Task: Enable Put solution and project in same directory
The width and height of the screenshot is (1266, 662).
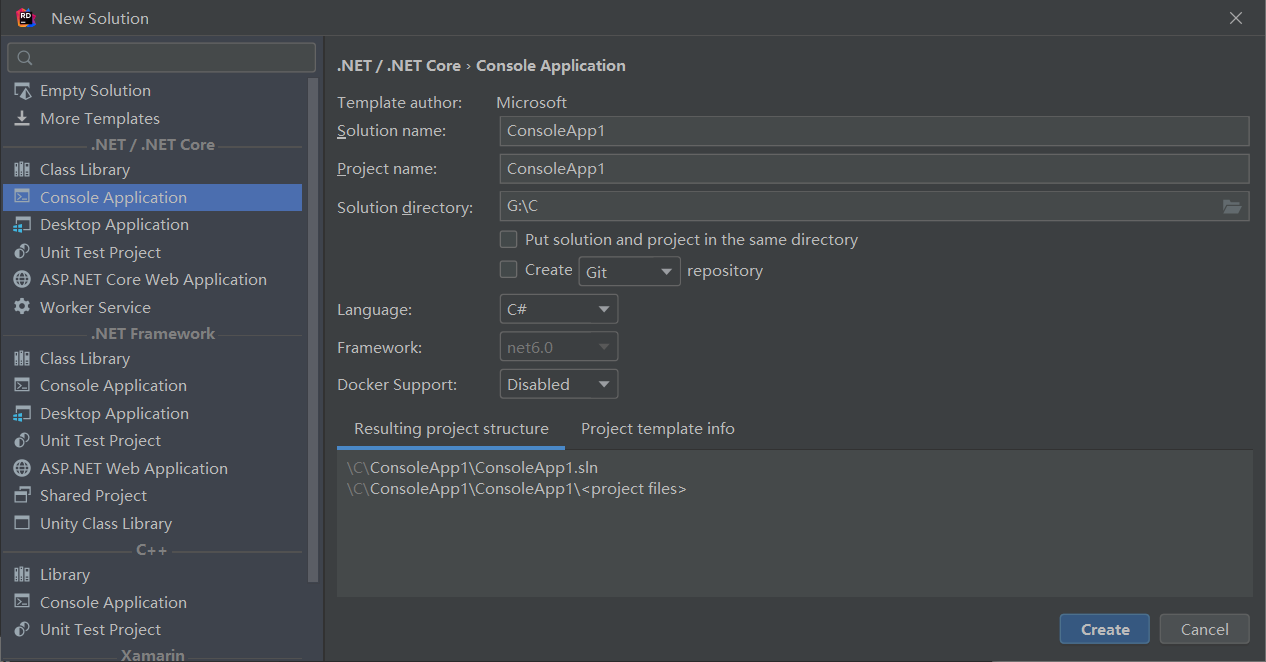Action: tap(509, 240)
